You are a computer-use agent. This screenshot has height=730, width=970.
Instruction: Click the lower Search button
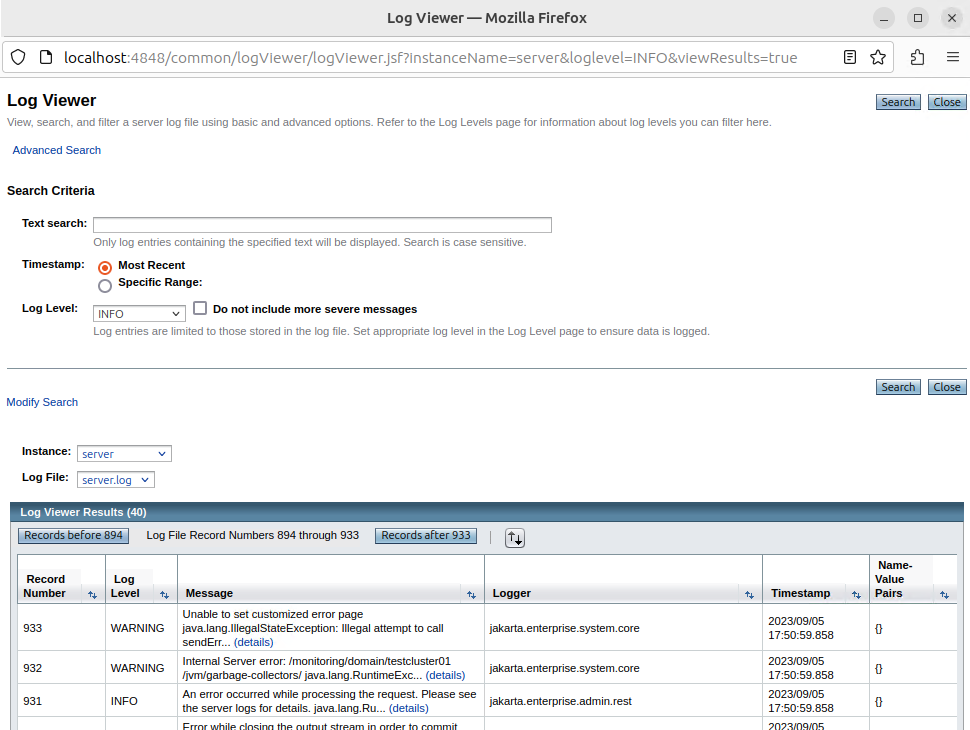click(898, 387)
